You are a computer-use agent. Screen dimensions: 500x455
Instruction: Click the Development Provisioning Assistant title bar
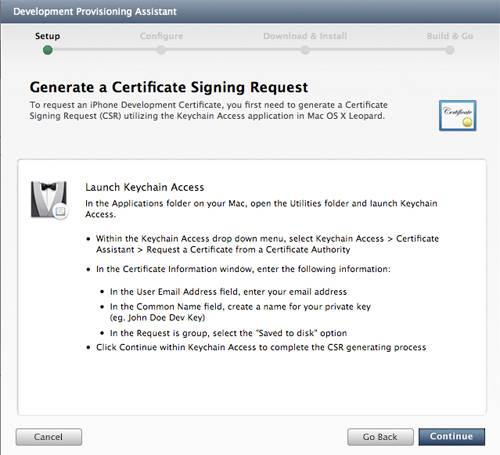coord(250,11)
